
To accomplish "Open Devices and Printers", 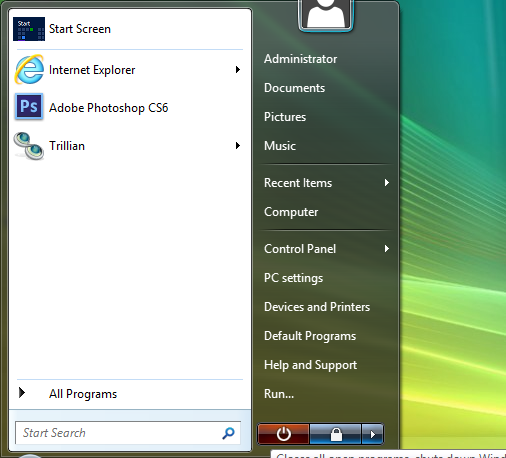I will (x=317, y=307).
